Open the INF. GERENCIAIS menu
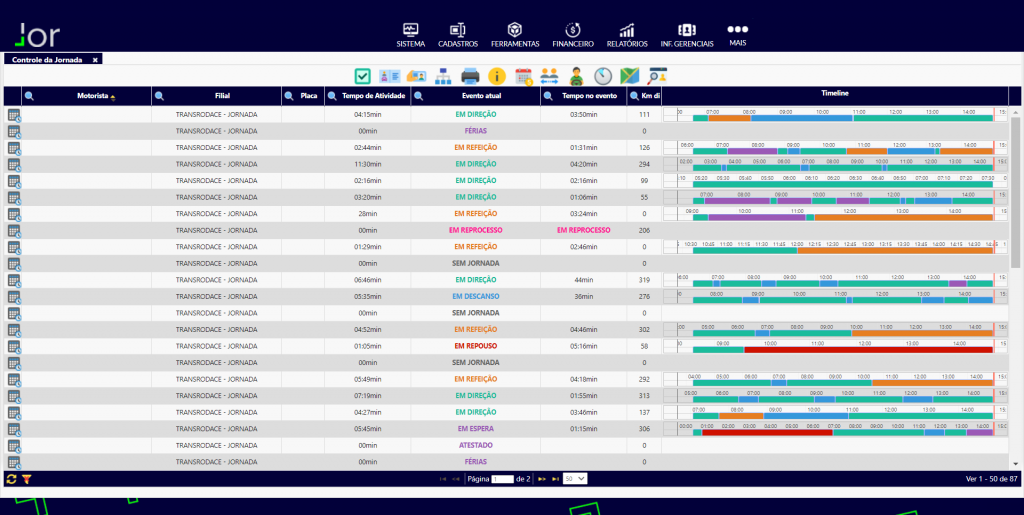This screenshot has height=515, width=1024. (x=687, y=35)
